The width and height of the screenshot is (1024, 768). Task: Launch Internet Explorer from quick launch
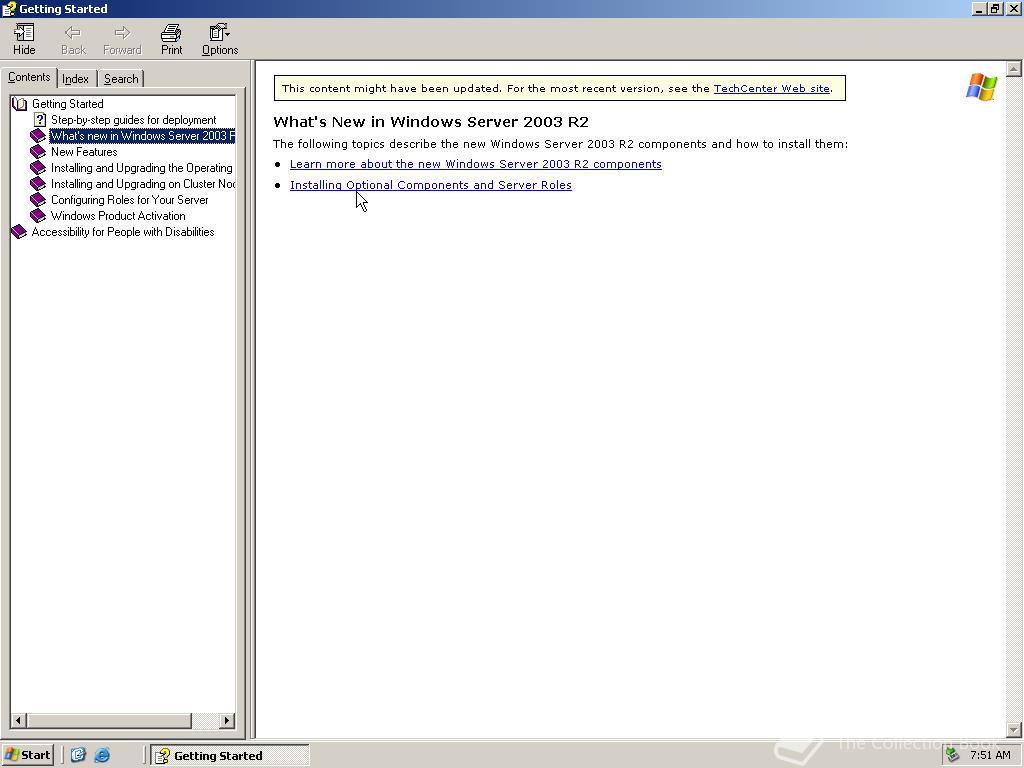pos(102,755)
